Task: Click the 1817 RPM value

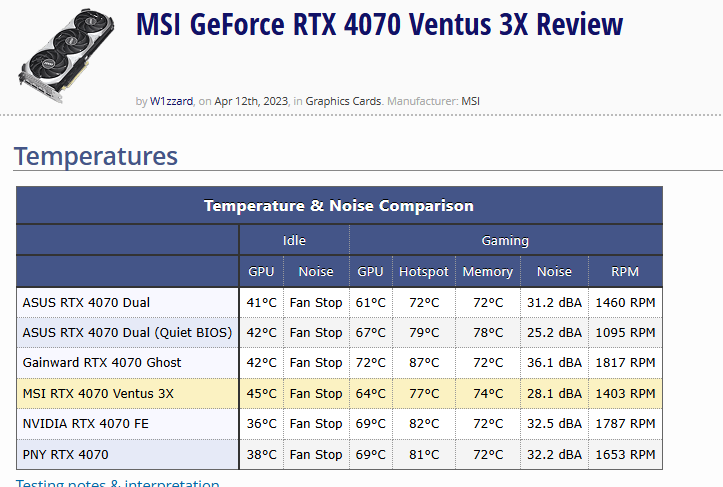Action: pos(625,362)
